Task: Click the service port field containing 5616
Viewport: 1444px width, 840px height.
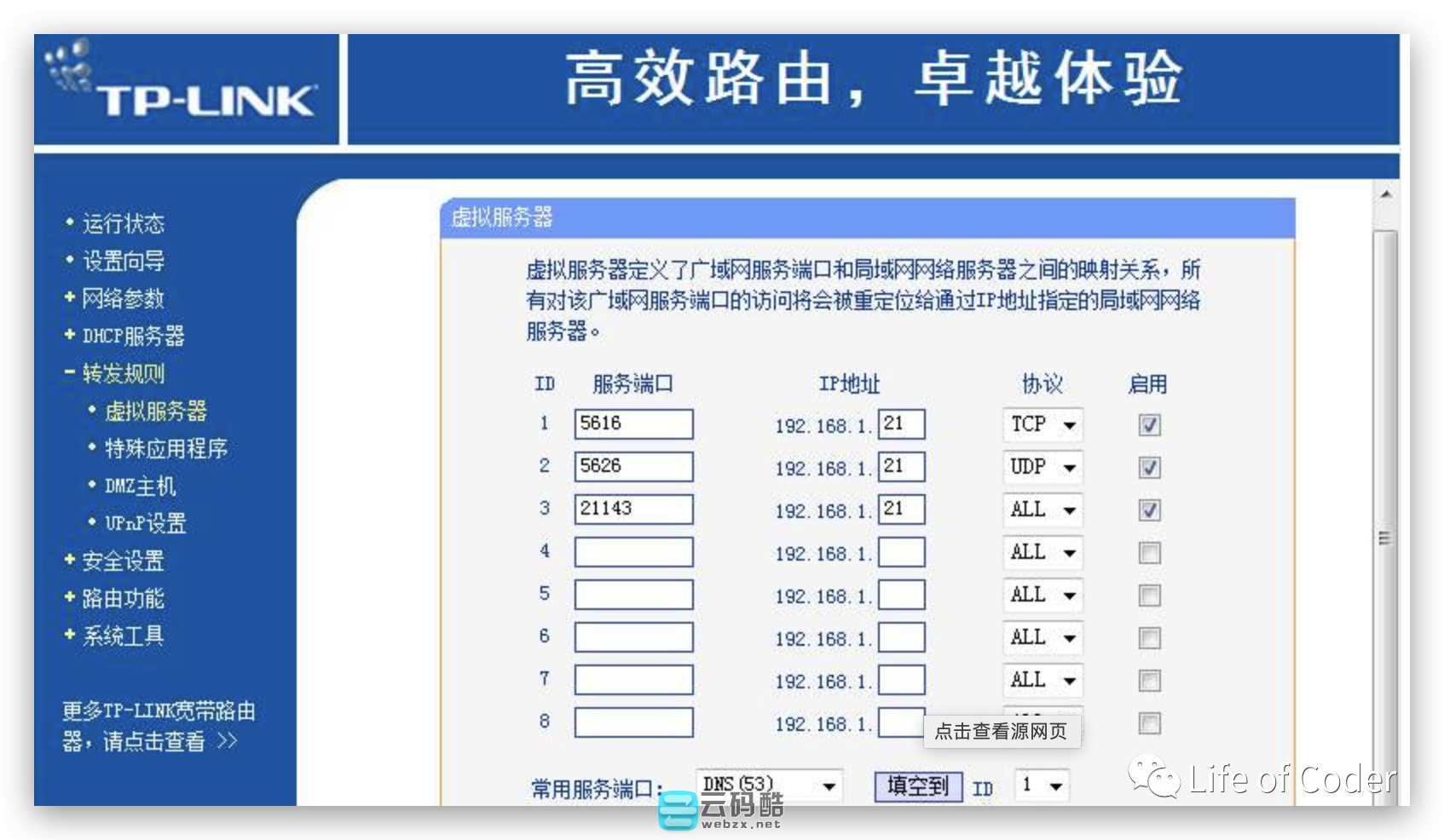Action: point(633,424)
